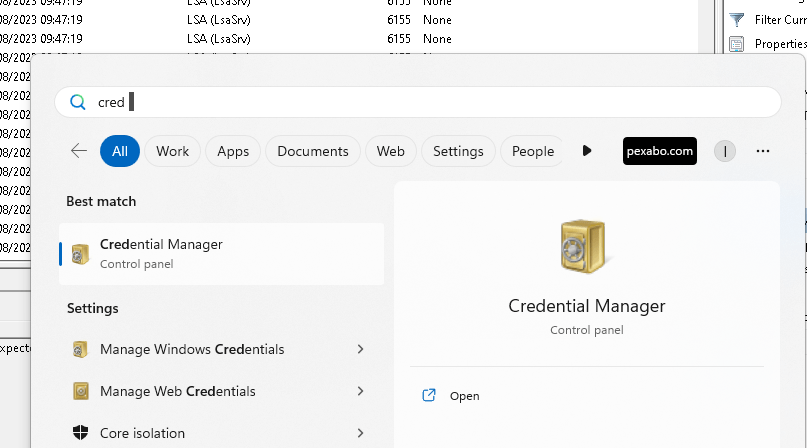Show more filter tabs with play arrow
The height and width of the screenshot is (448, 807).
(x=587, y=151)
